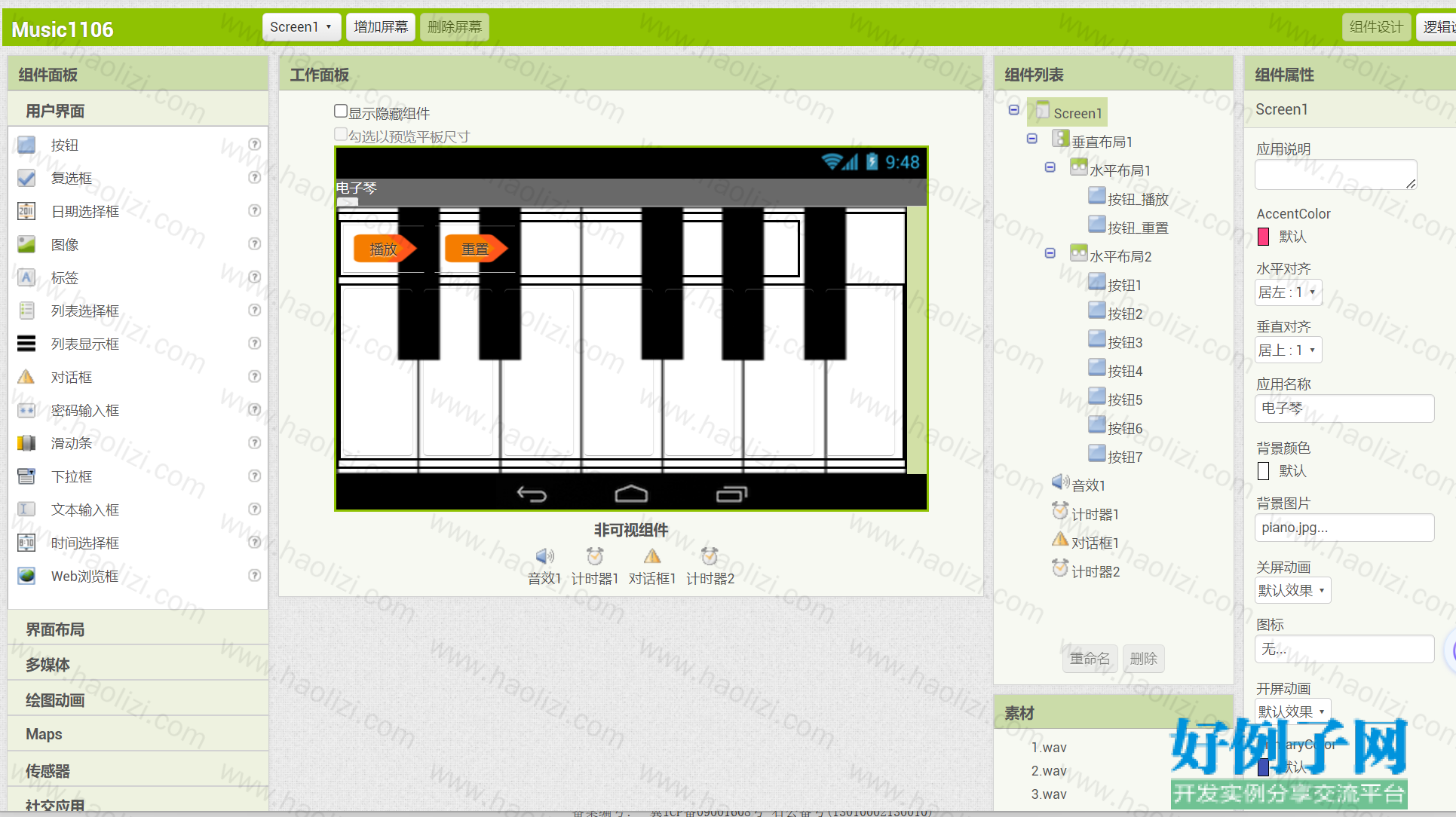Tap the phone preview recent-apps icon
Screen dimensions: 1456x817
point(731,494)
